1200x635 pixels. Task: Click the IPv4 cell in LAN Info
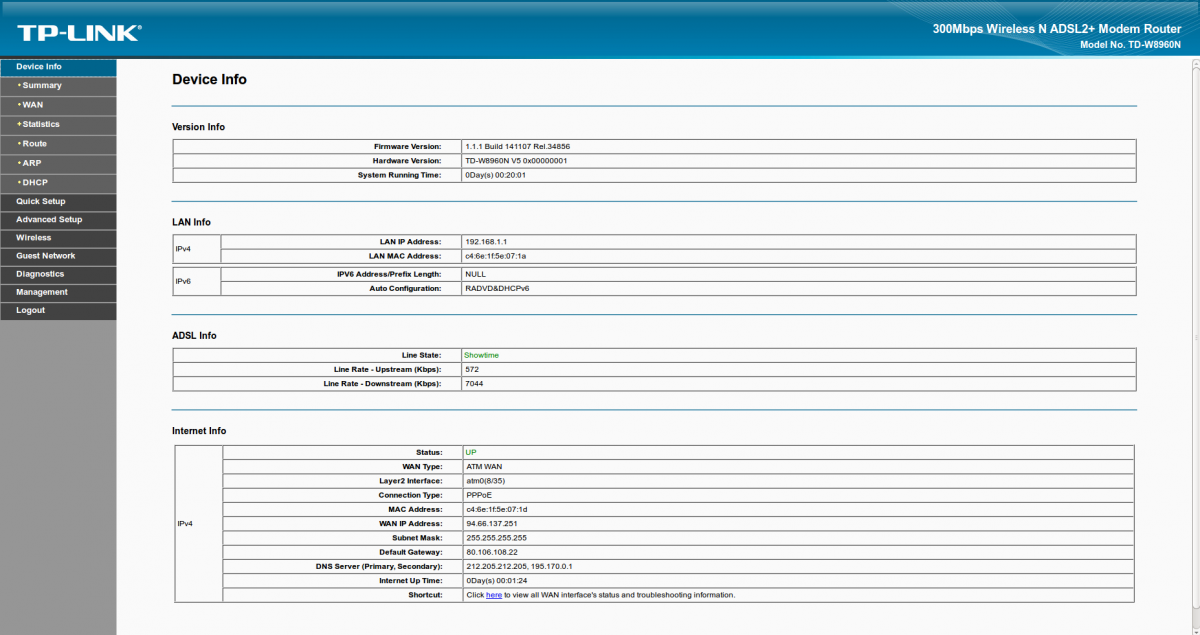[197, 249]
